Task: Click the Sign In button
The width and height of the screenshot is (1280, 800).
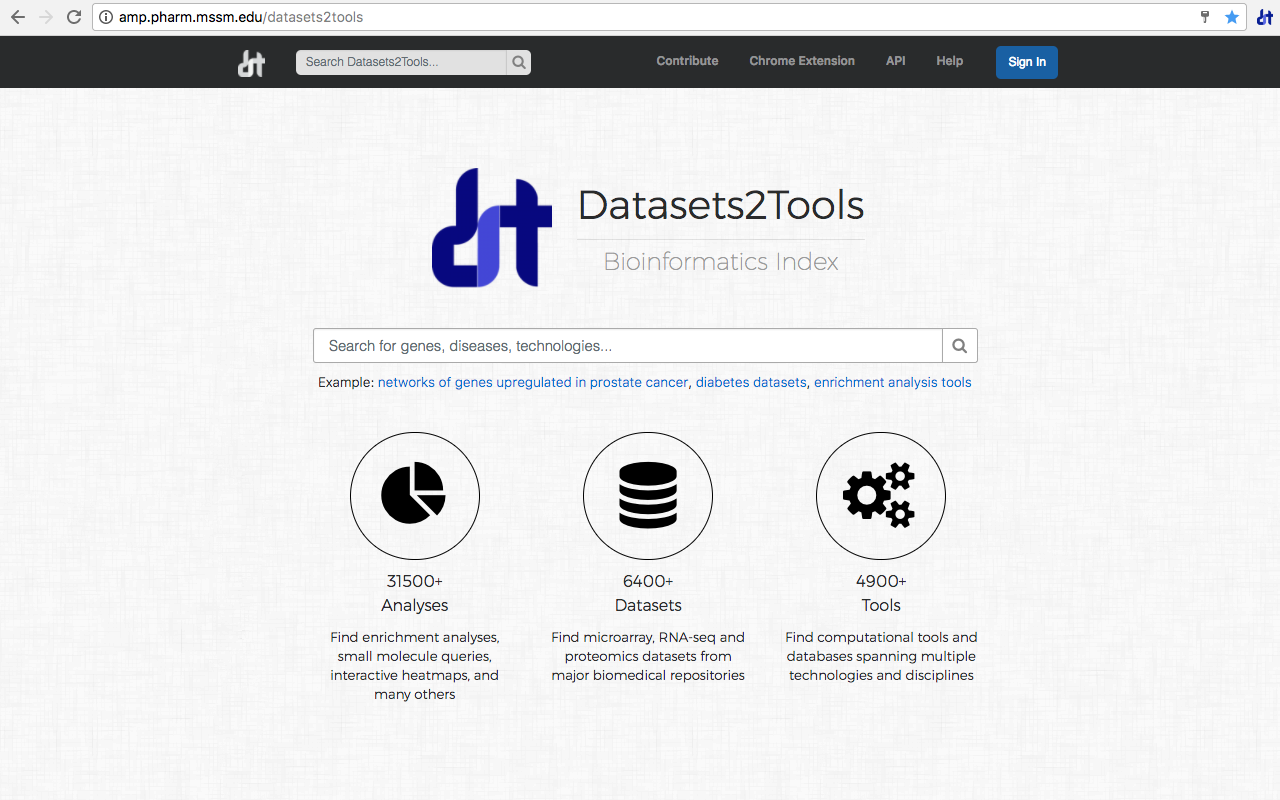Action: click(x=1027, y=62)
